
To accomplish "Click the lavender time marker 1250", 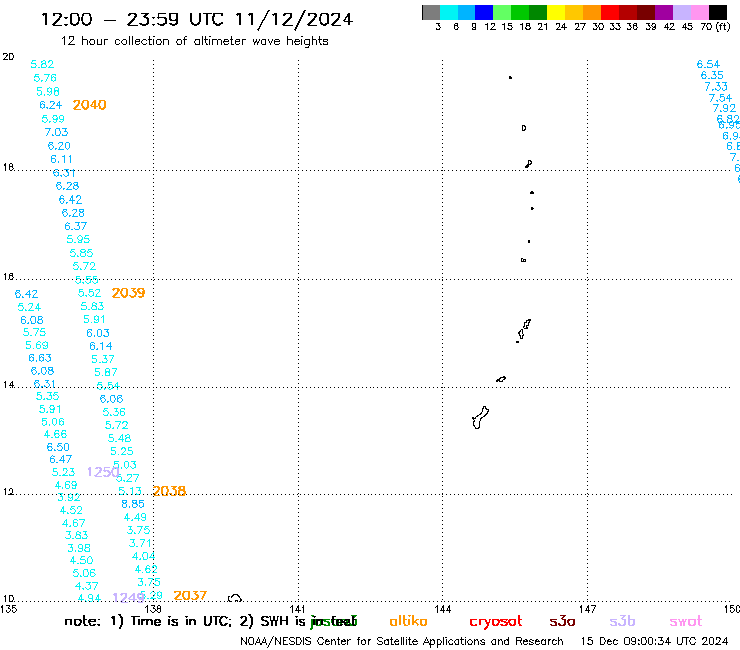I will (103, 472).
